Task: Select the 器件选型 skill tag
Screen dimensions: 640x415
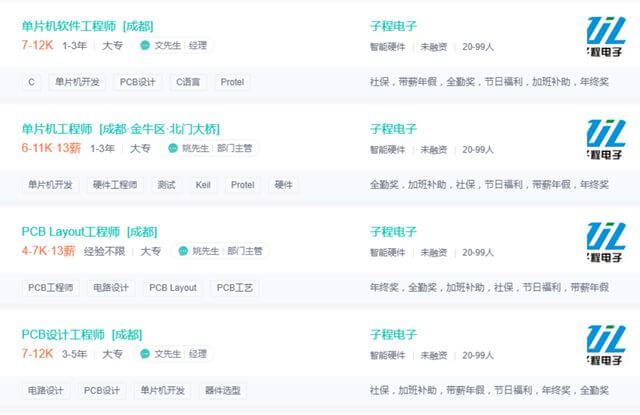Action: [222, 390]
